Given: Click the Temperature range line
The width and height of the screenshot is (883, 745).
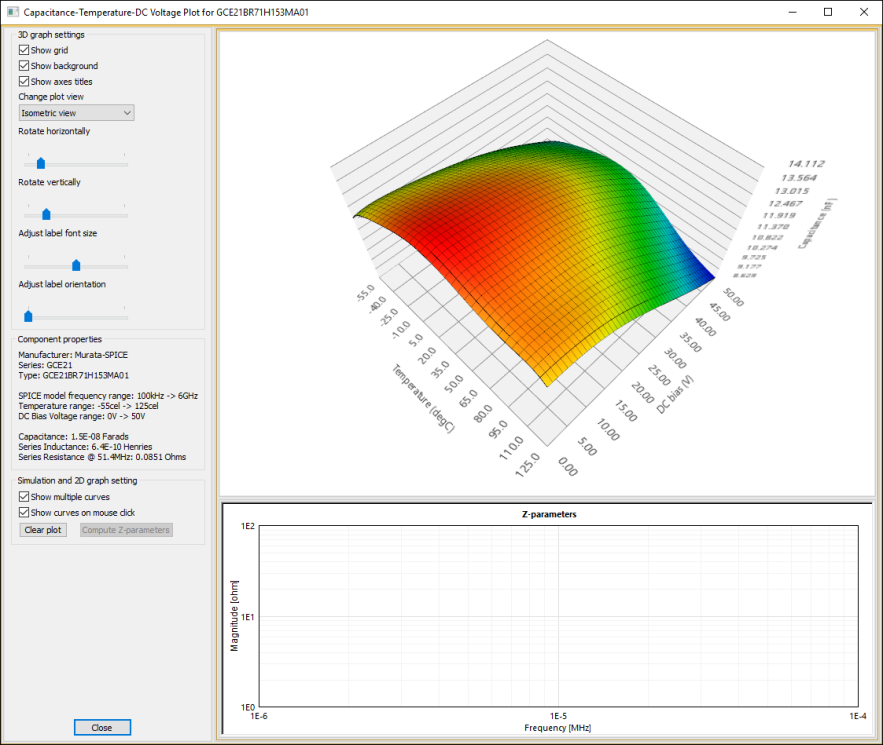Looking at the screenshot, I should pyautogui.click(x=88, y=406).
